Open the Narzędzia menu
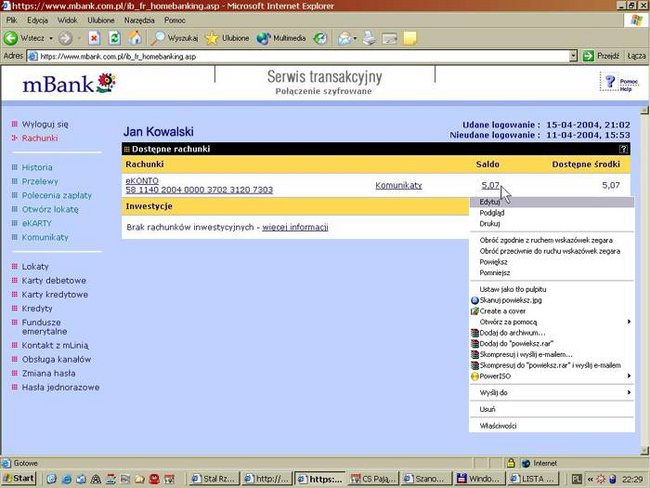The image size is (650, 488). (138, 20)
